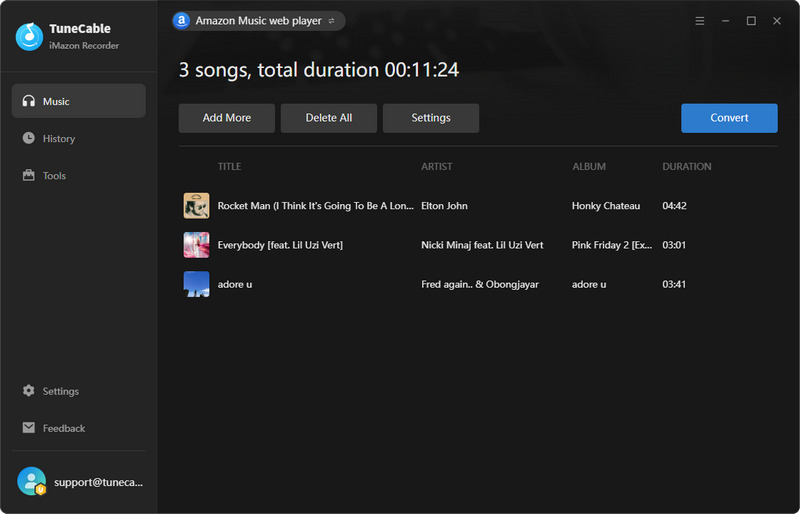Click the adore u album cover thumbnail
The image size is (800, 514).
pos(196,284)
